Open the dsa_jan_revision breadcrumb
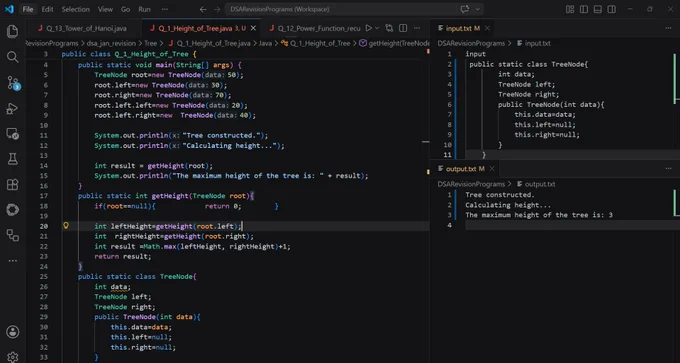The width and height of the screenshot is (680, 363). click(x=111, y=43)
